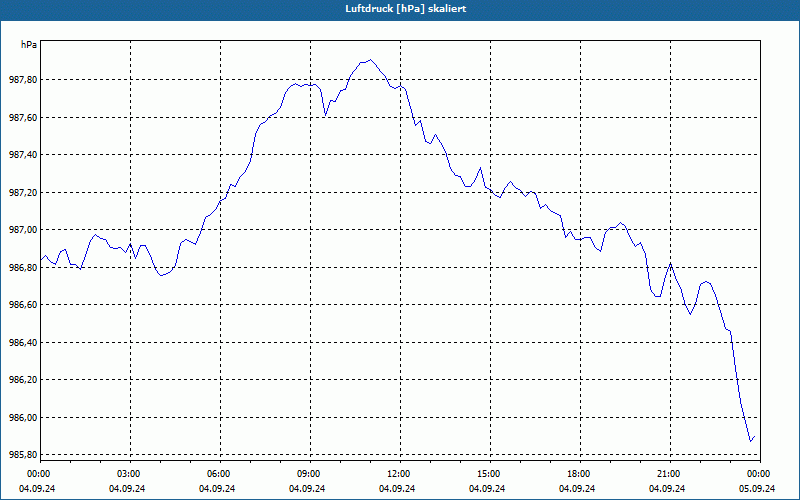
Task: Click the chart title Luftdruck [hPa] skaliert
Action: pos(406,9)
